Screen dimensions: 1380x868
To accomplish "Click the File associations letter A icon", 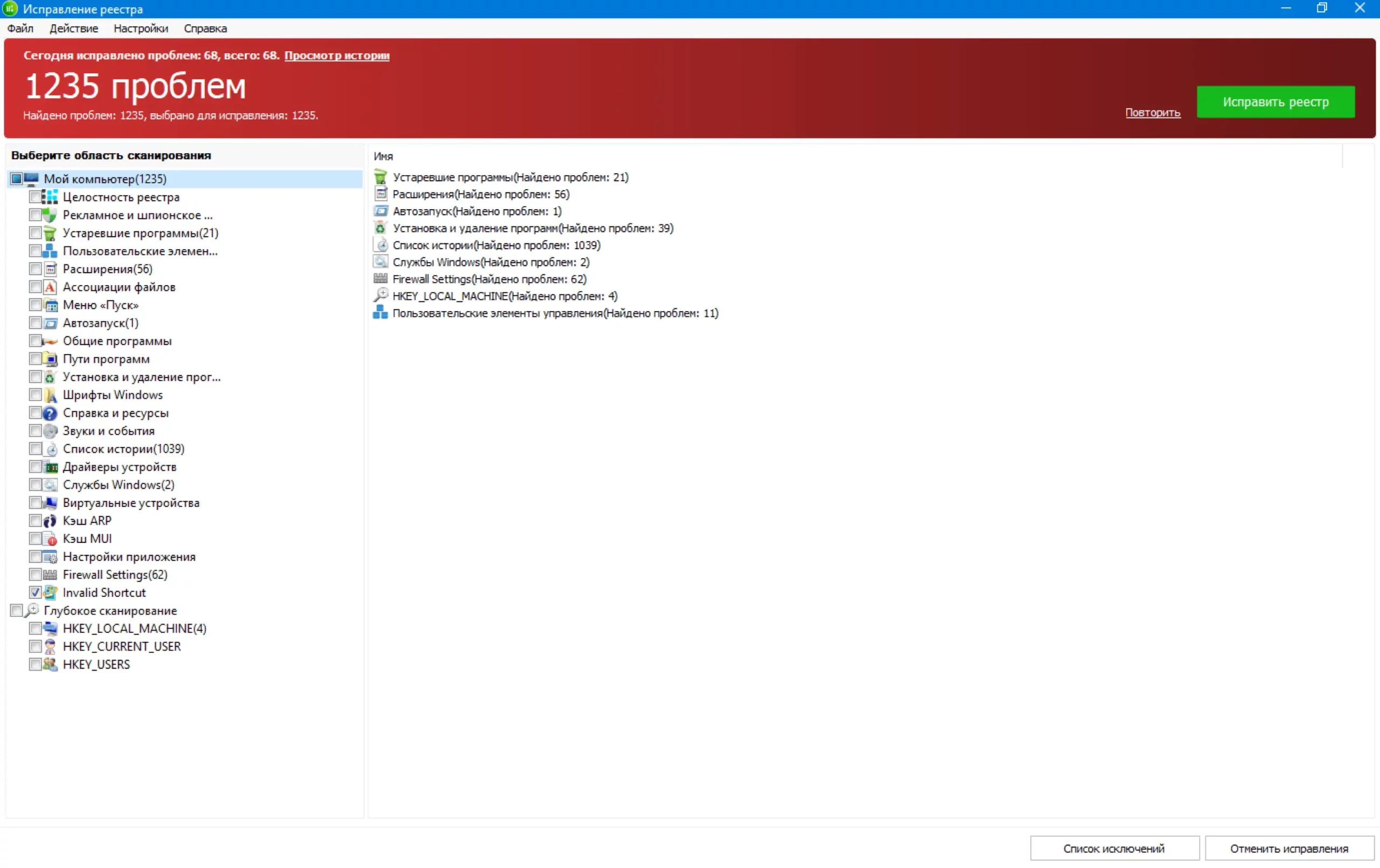I will coord(51,287).
